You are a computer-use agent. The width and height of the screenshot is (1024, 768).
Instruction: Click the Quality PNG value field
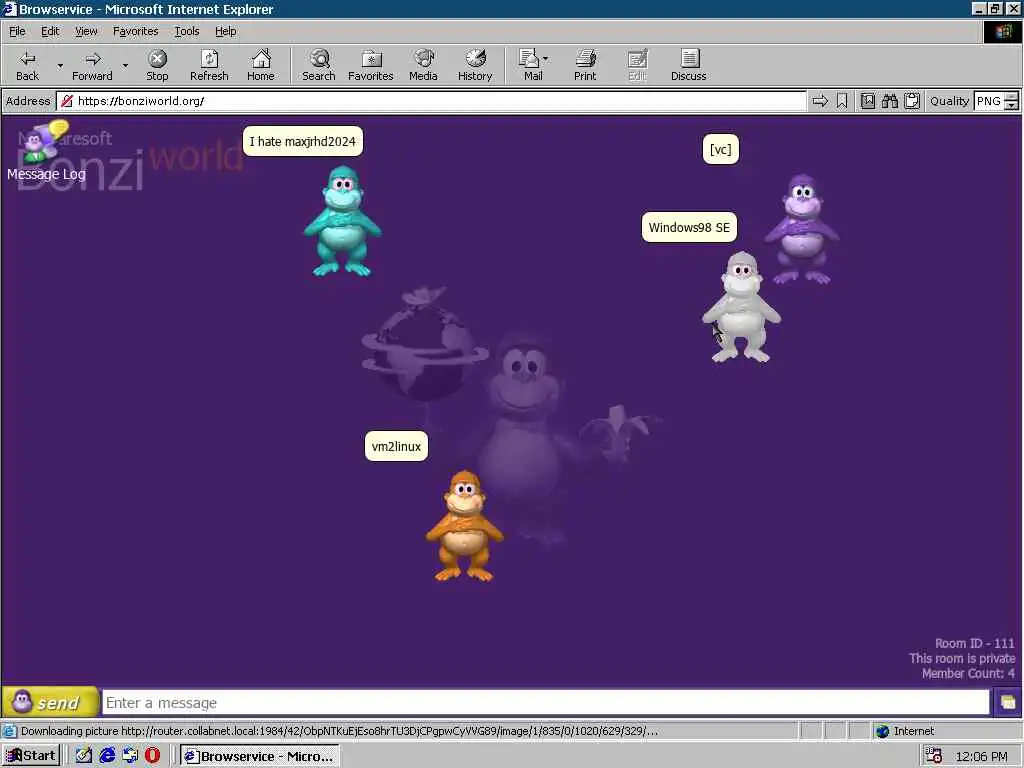click(x=989, y=101)
